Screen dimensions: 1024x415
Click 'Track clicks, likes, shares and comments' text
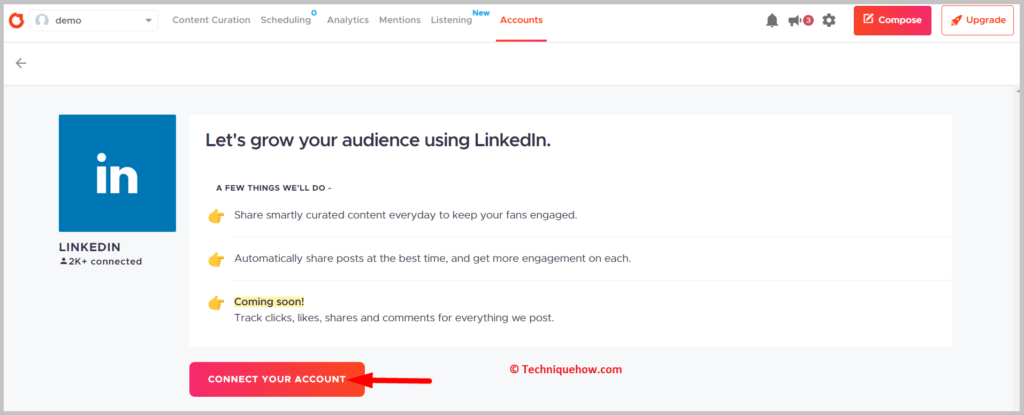(394, 318)
